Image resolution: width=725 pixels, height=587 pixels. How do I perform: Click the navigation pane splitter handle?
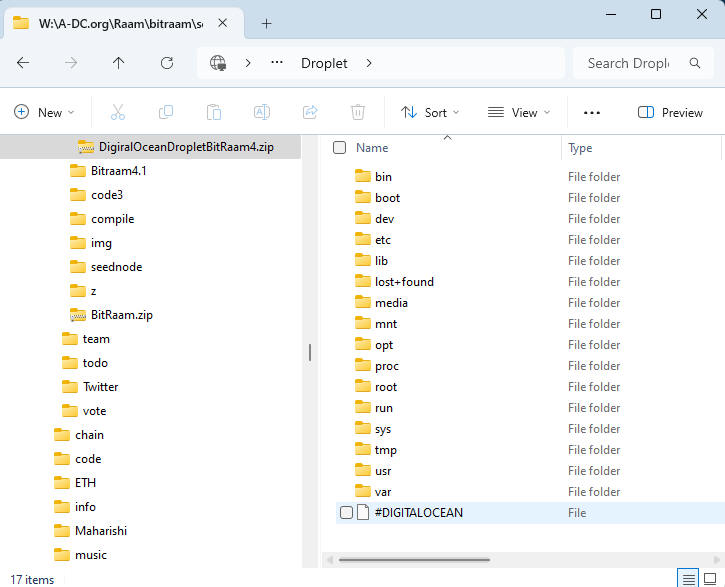coord(309,353)
